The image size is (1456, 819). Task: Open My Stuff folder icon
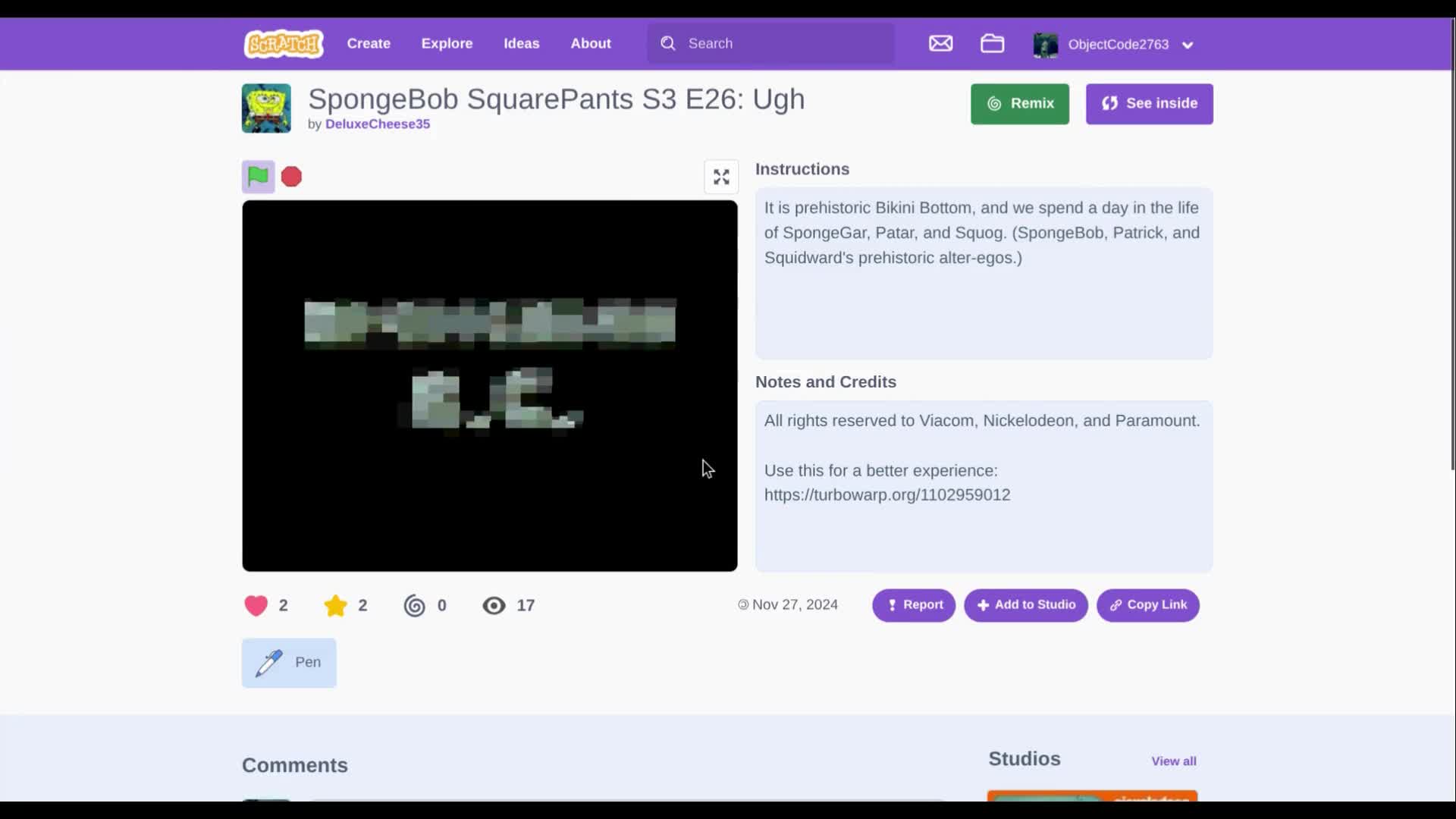(x=992, y=43)
